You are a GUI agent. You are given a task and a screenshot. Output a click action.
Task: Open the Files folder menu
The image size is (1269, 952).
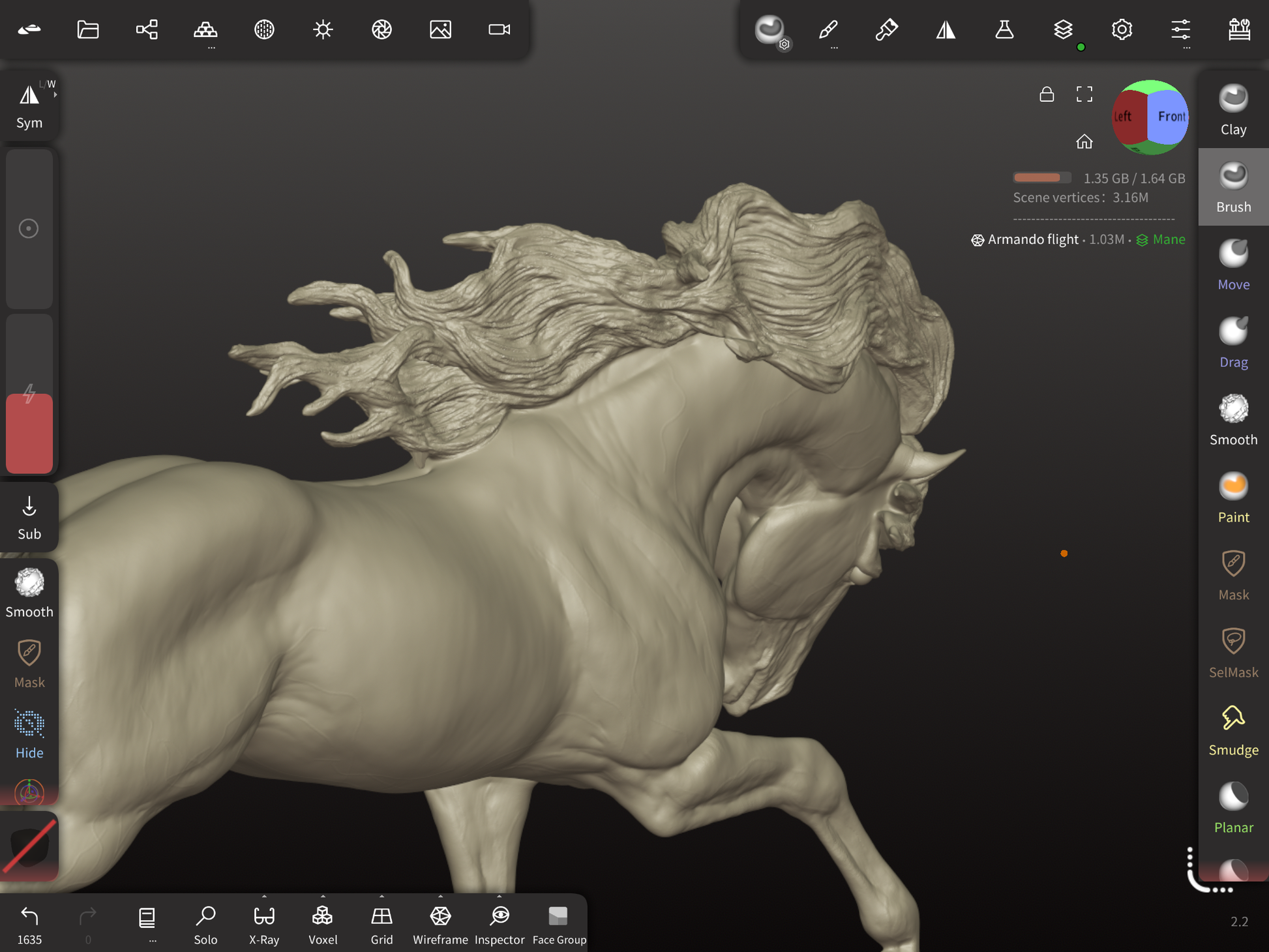[x=88, y=29]
